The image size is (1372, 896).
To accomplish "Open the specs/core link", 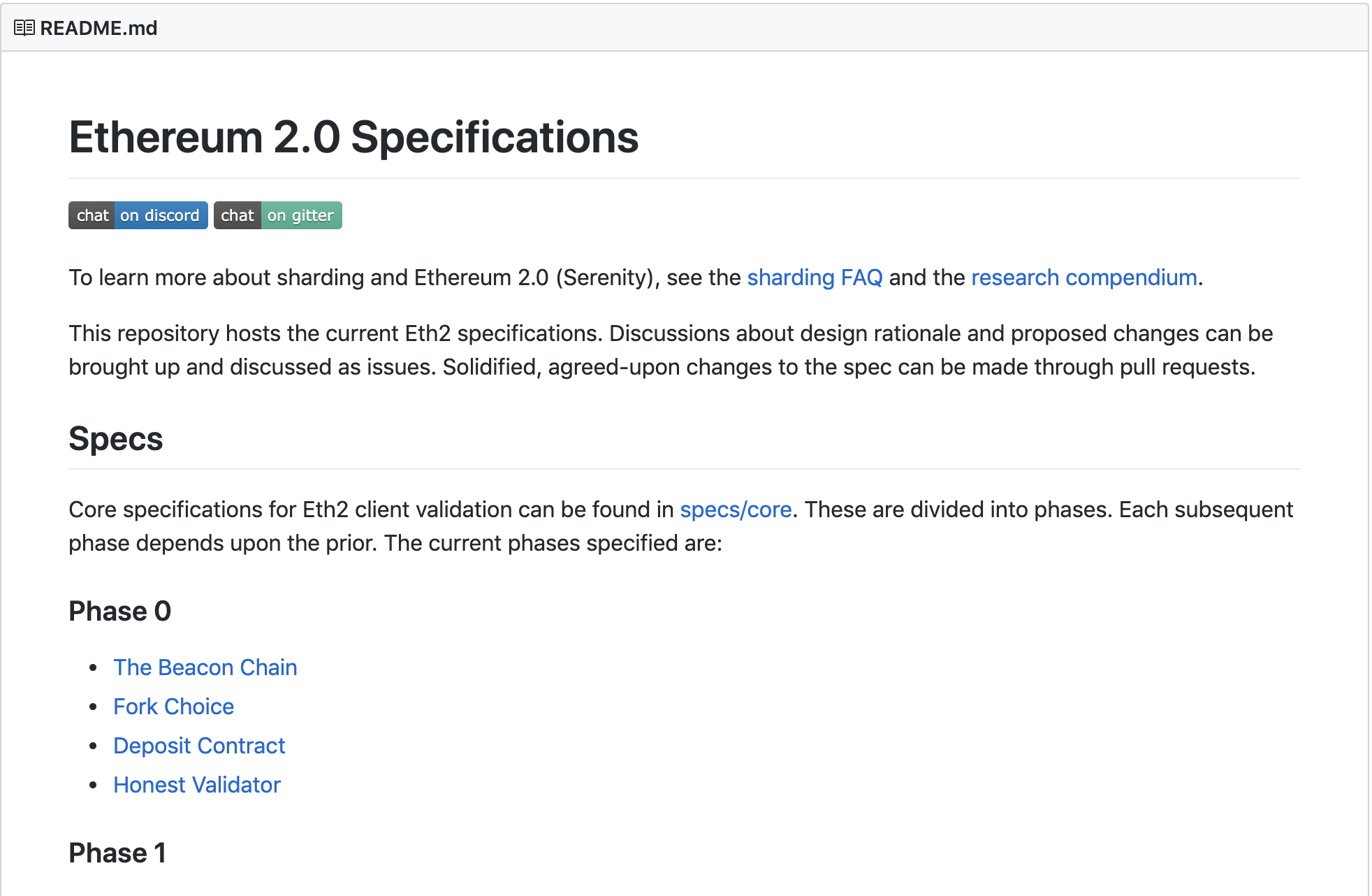I will click(736, 510).
